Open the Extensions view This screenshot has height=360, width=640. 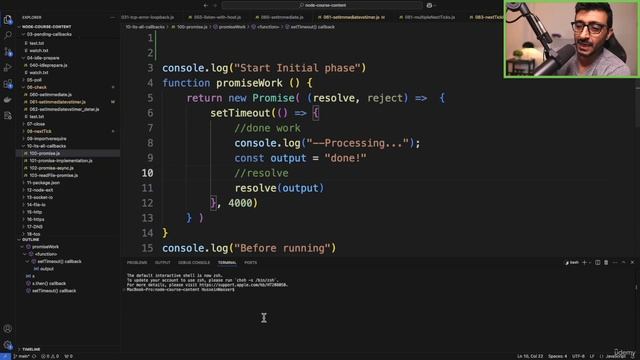coord(8,84)
